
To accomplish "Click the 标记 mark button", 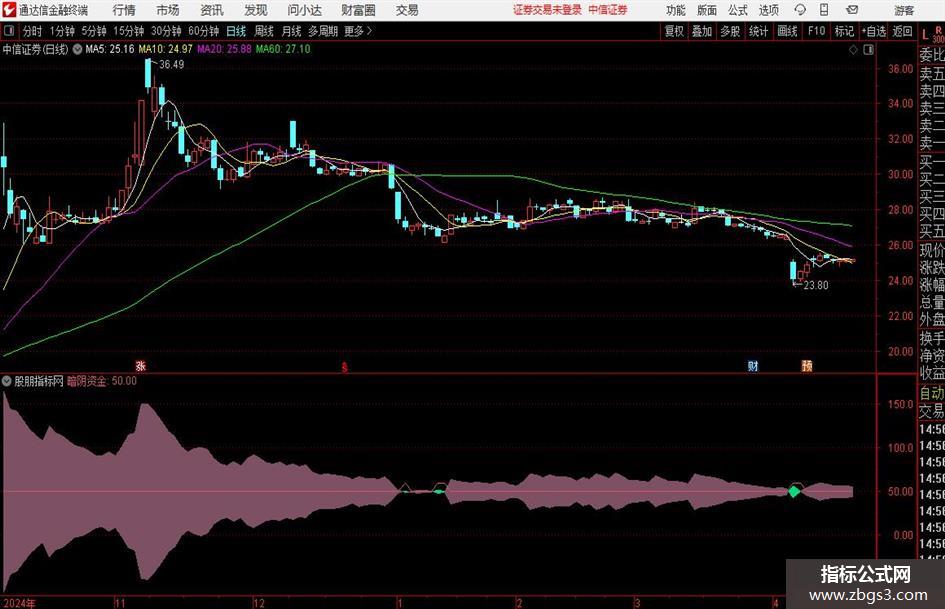I will (844, 31).
